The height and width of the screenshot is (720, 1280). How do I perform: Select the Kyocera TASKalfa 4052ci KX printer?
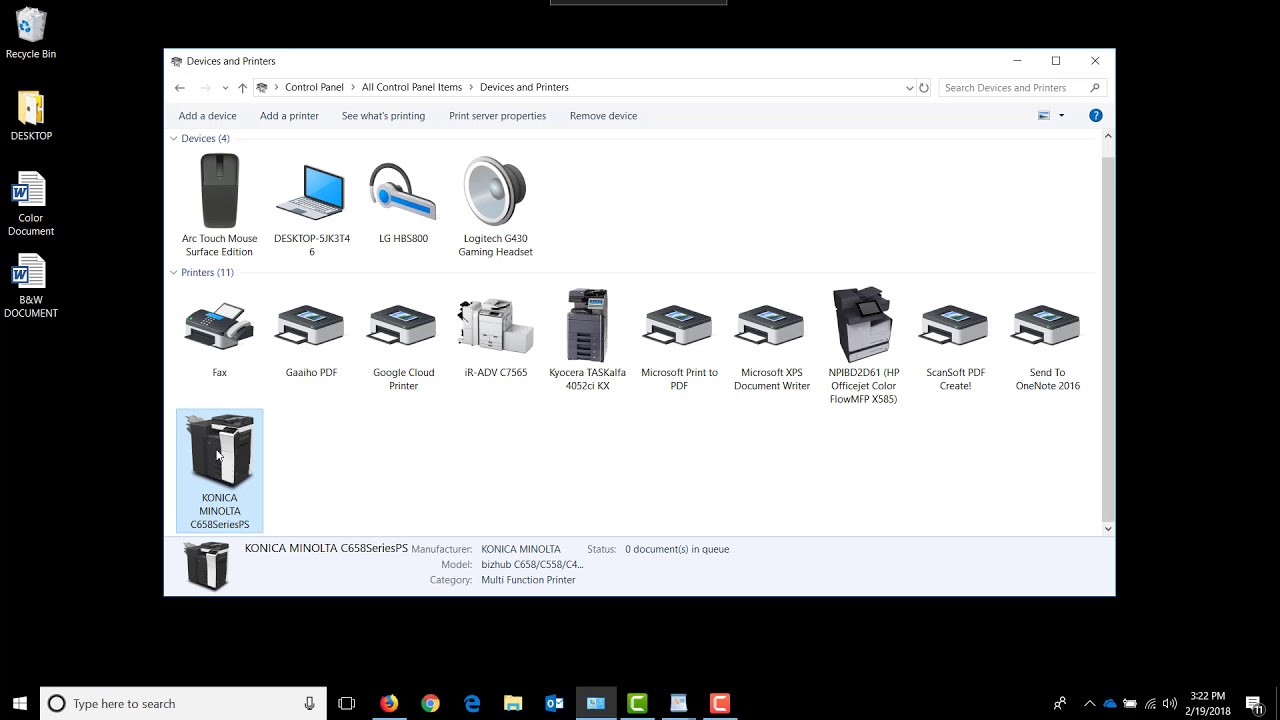tap(587, 340)
